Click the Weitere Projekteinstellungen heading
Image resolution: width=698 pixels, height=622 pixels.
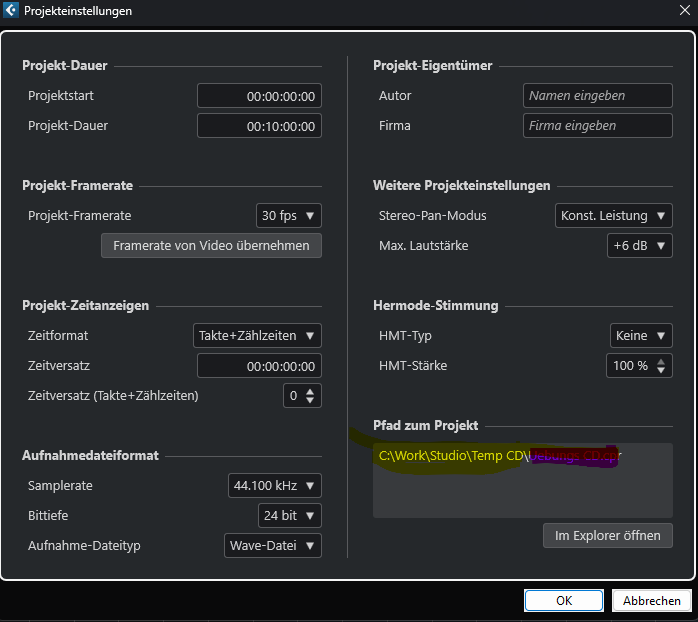click(462, 185)
